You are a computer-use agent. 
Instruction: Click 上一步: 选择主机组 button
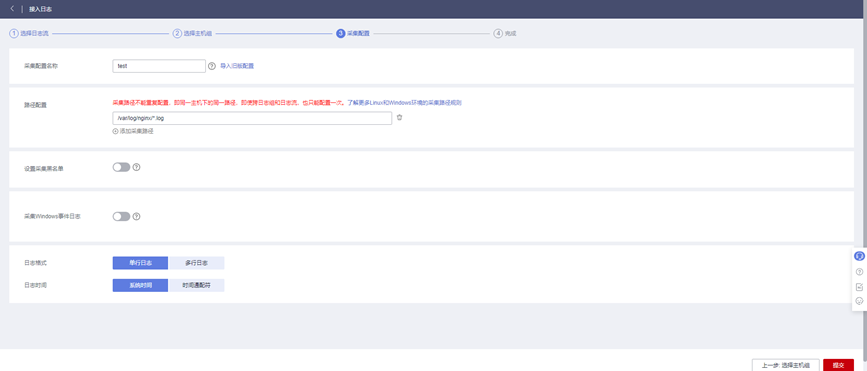(x=785, y=365)
